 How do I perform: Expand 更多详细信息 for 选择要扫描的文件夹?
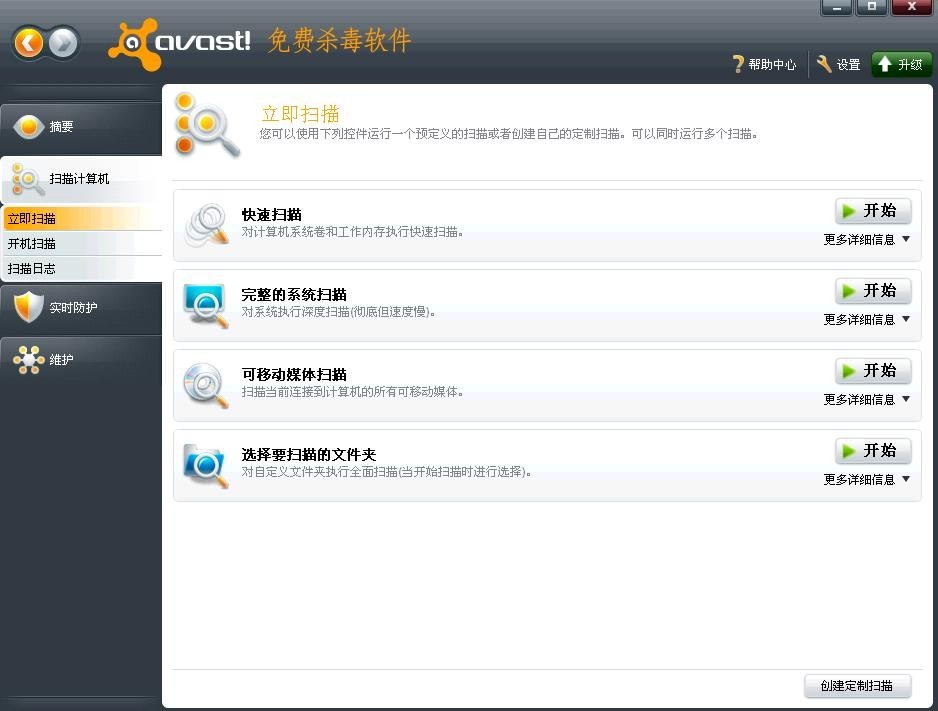(x=866, y=480)
